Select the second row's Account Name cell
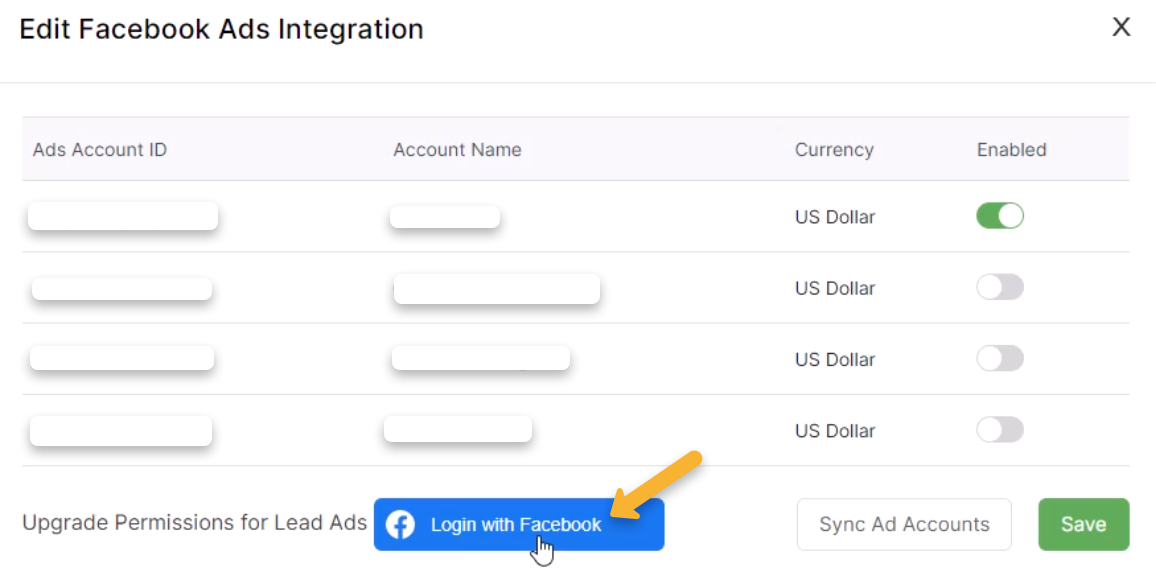Viewport: 1156px width, 572px height. pyautogui.click(x=496, y=289)
